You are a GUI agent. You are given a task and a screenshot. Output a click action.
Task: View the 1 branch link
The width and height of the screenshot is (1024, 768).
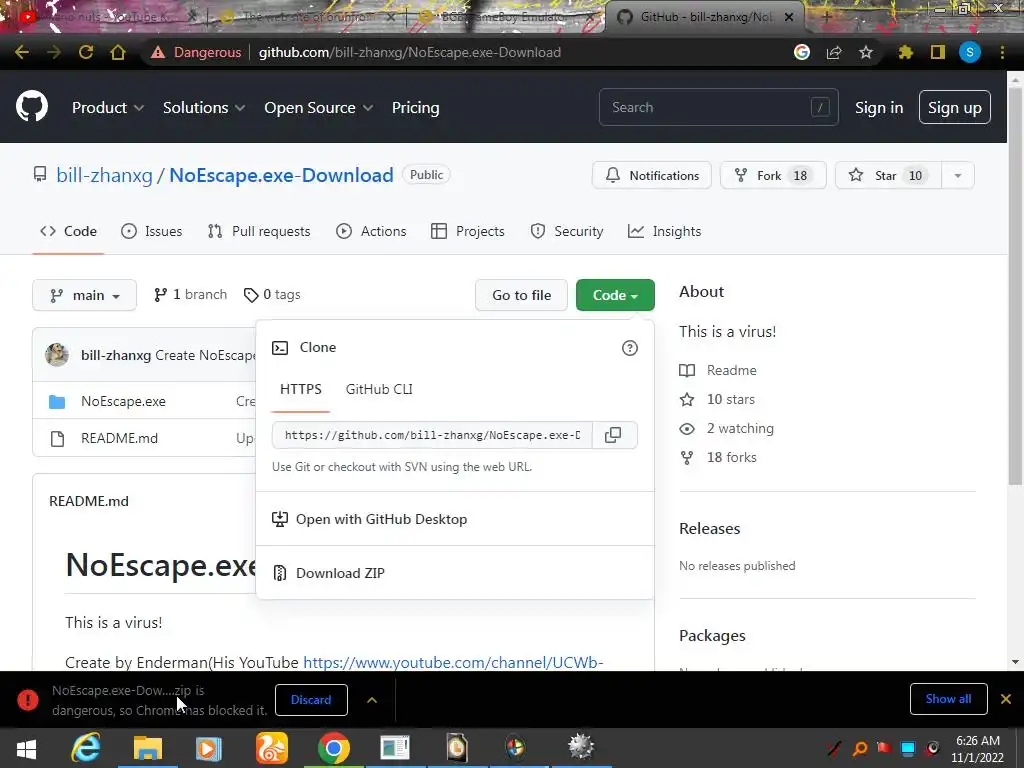click(190, 295)
